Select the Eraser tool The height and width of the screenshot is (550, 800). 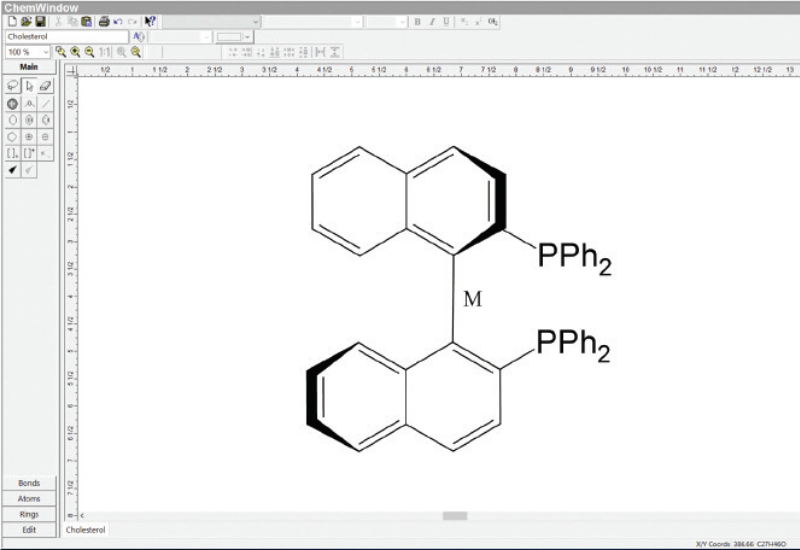click(x=45, y=86)
